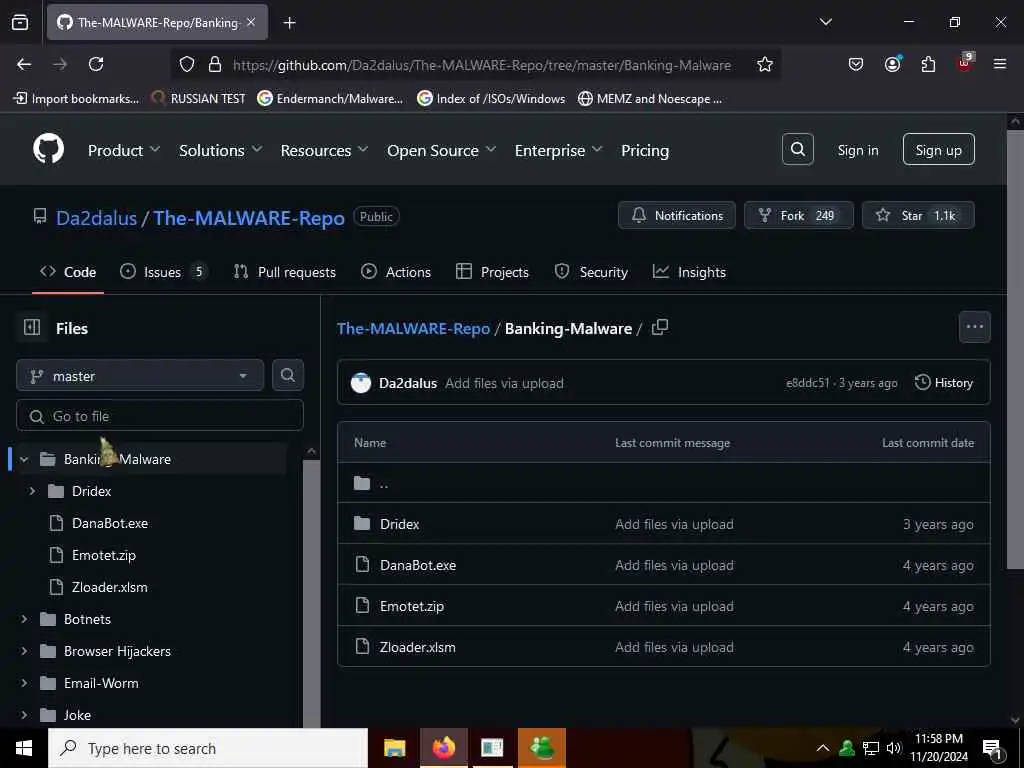This screenshot has height=768, width=1024.
Task: Expand the Joke folder in tree
Action: pyautogui.click(x=24, y=715)
